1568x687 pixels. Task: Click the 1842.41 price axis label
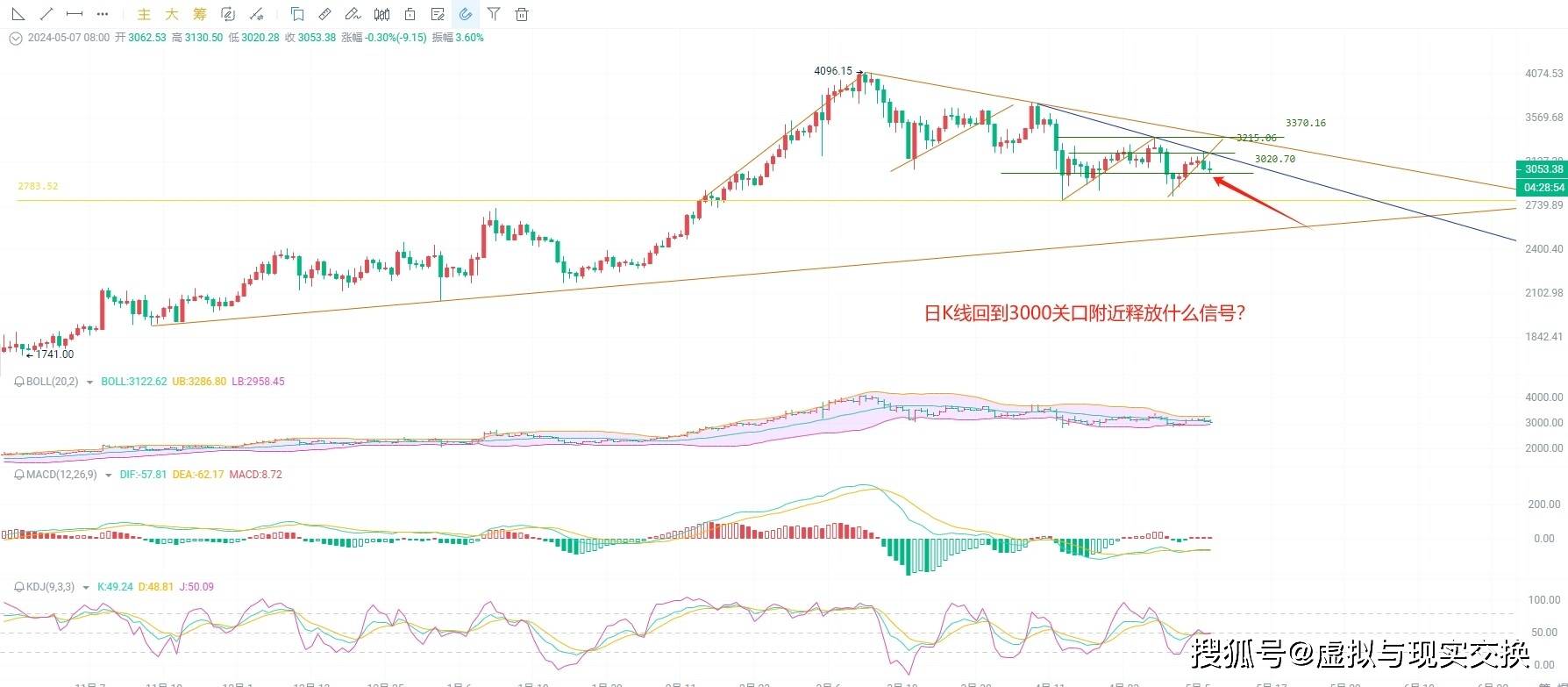click(1544, 337)
